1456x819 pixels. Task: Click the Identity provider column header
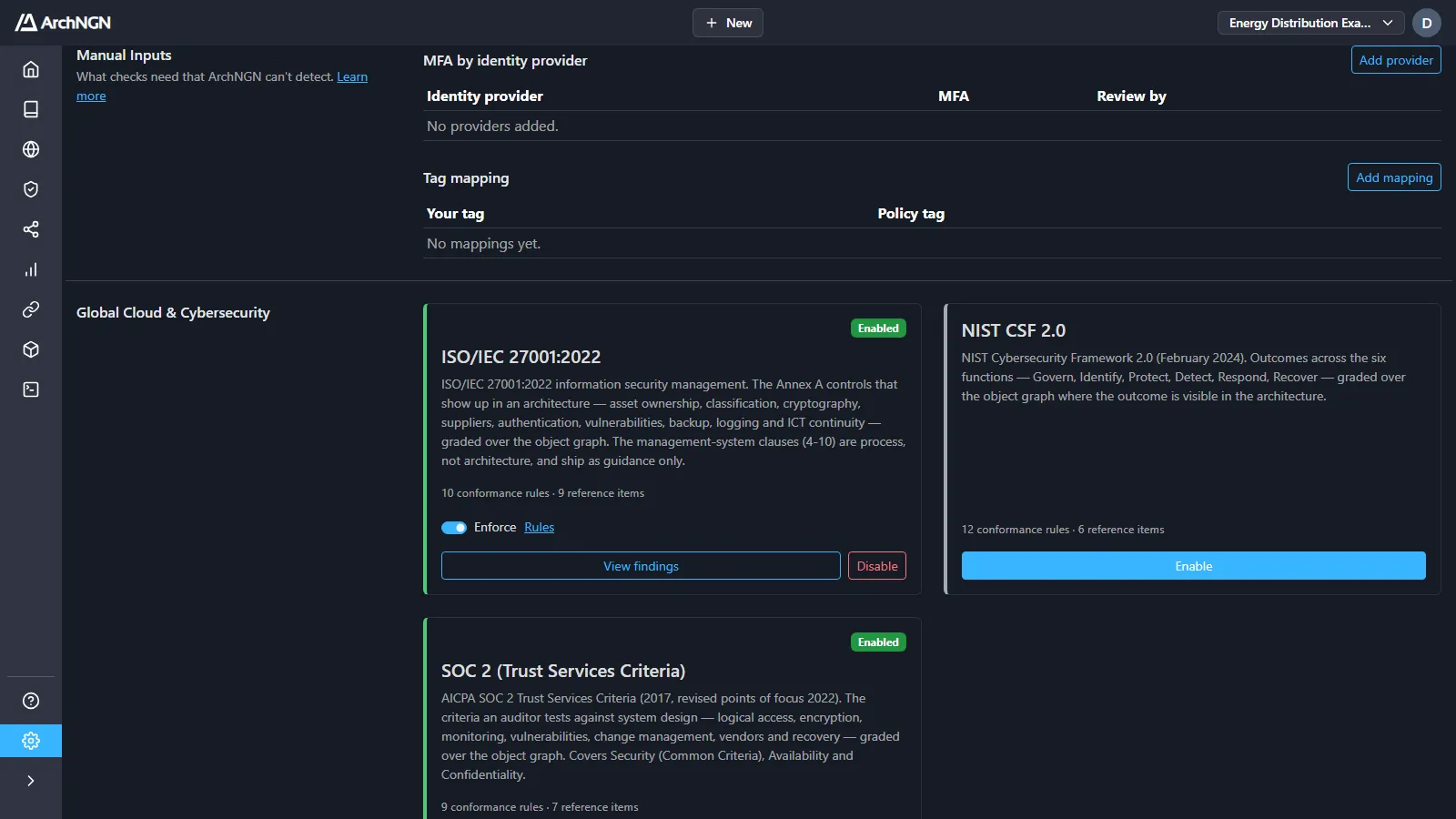coord(485,96)
